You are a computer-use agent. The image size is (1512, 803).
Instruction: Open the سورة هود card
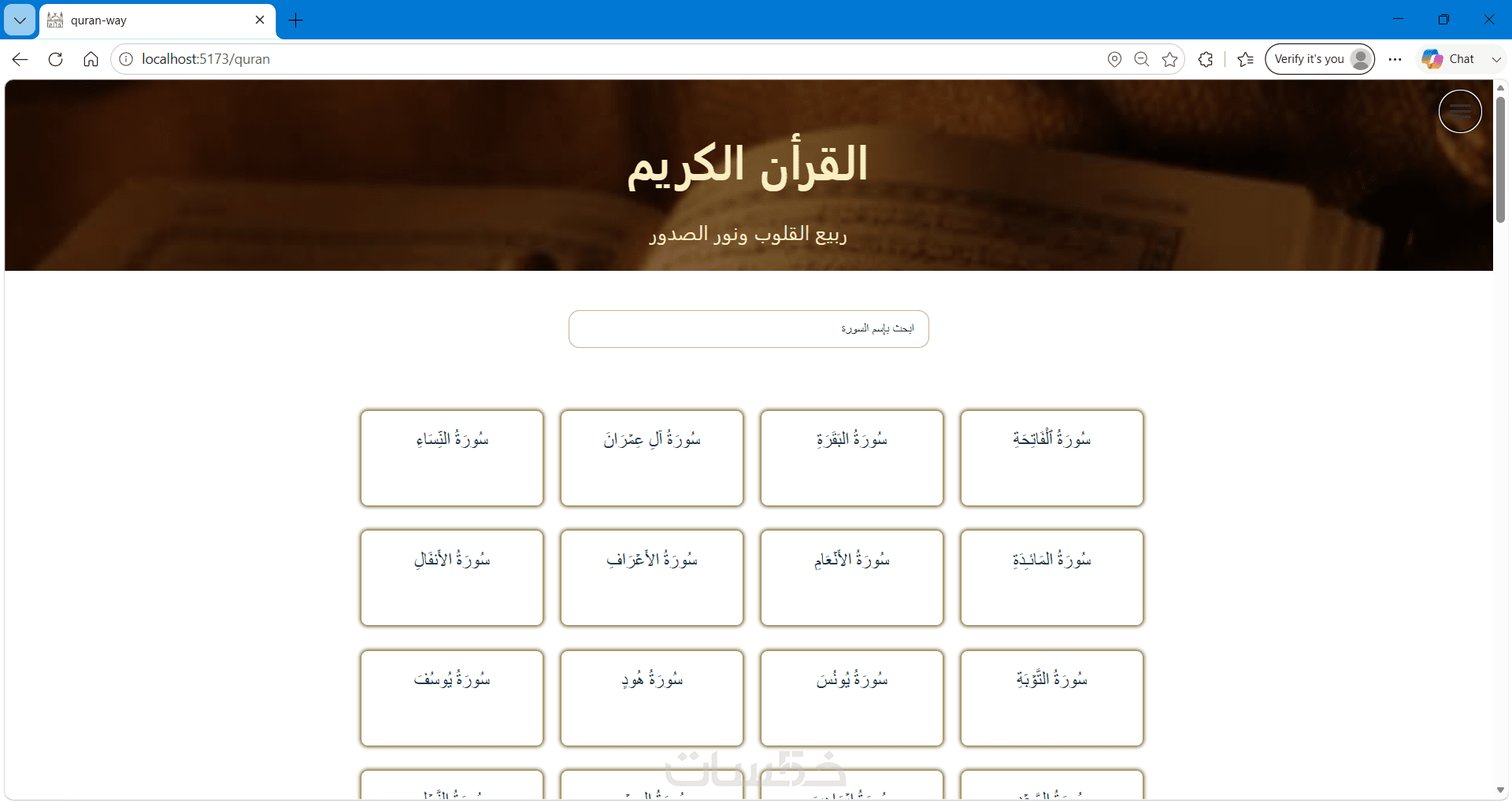(652, 698)
